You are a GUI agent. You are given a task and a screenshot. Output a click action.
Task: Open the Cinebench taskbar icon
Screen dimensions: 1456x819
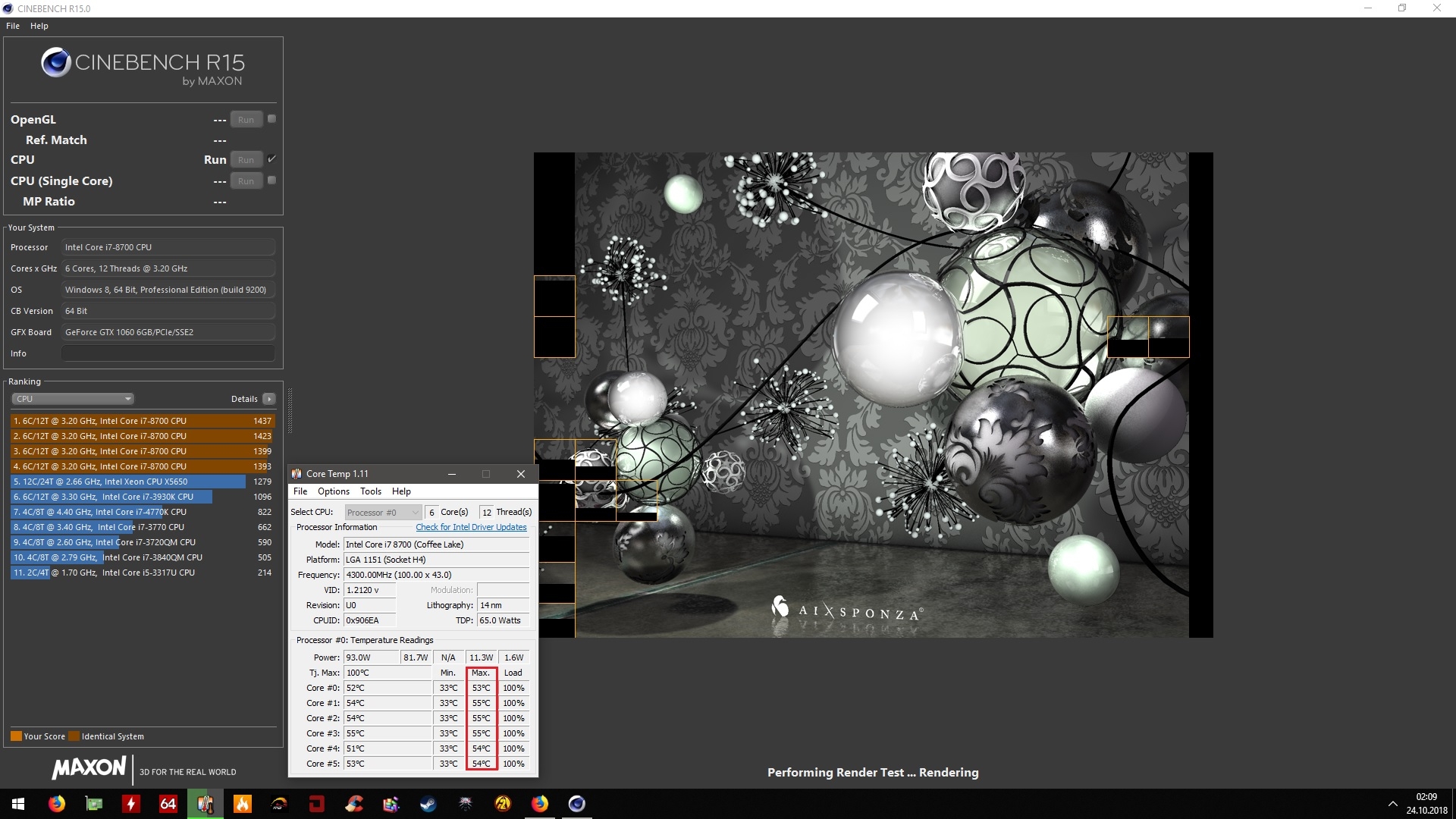click(x=577, y=804)
